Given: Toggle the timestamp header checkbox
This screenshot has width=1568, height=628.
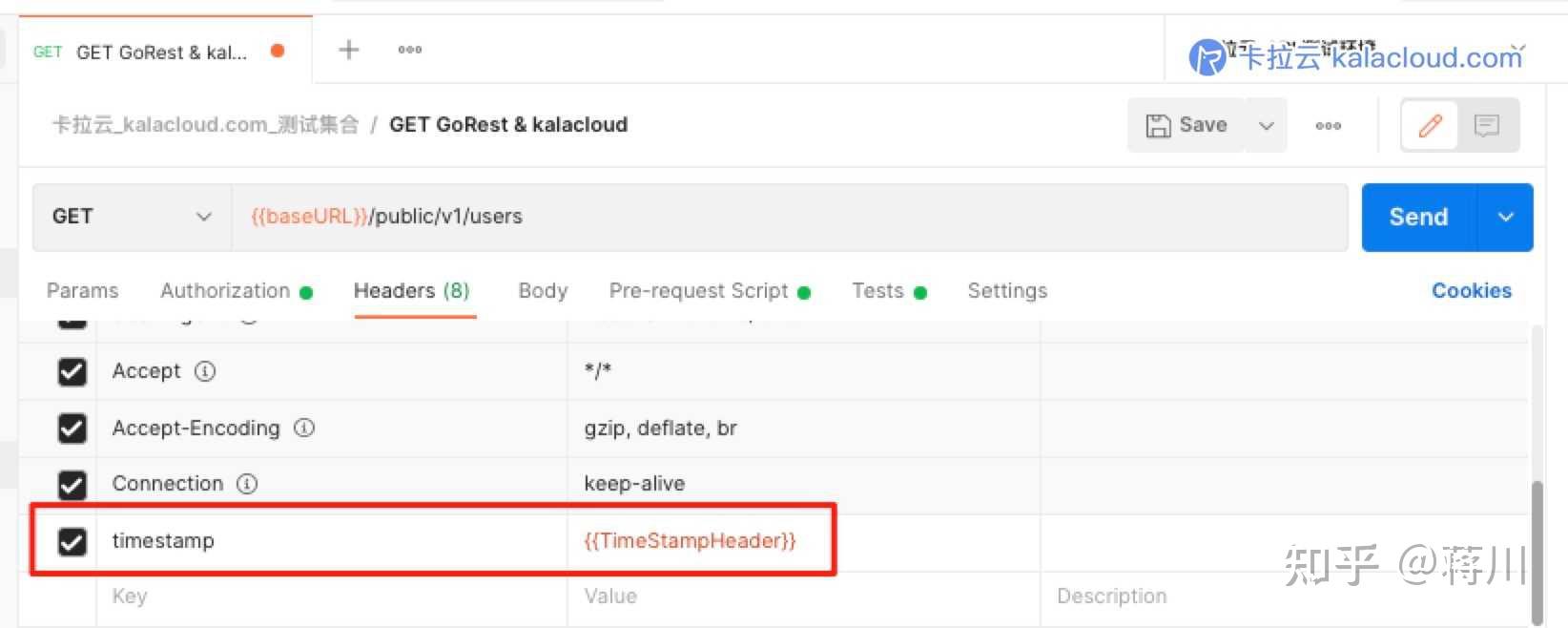Looking at the screenshot, I should pyautogui.click(x=72, y=541).
